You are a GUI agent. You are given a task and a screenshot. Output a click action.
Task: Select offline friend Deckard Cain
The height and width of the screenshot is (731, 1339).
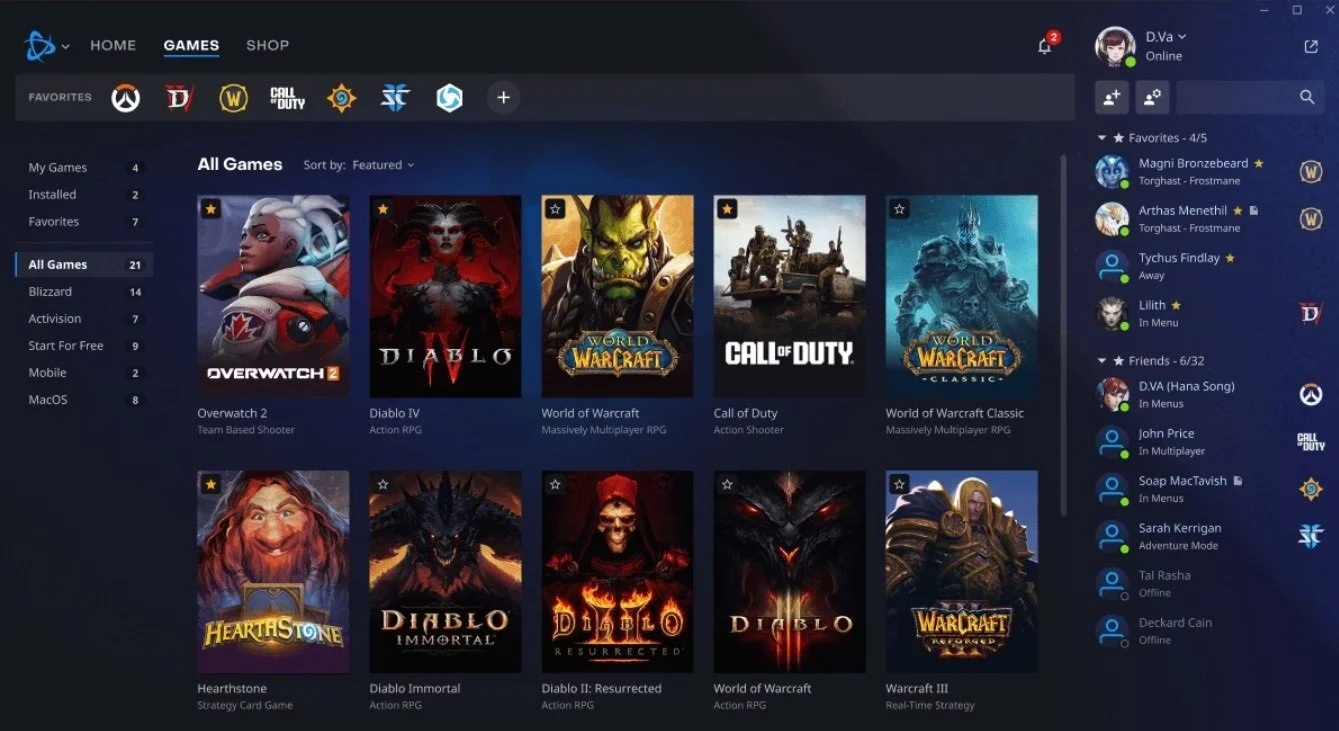click(1175, 623)
